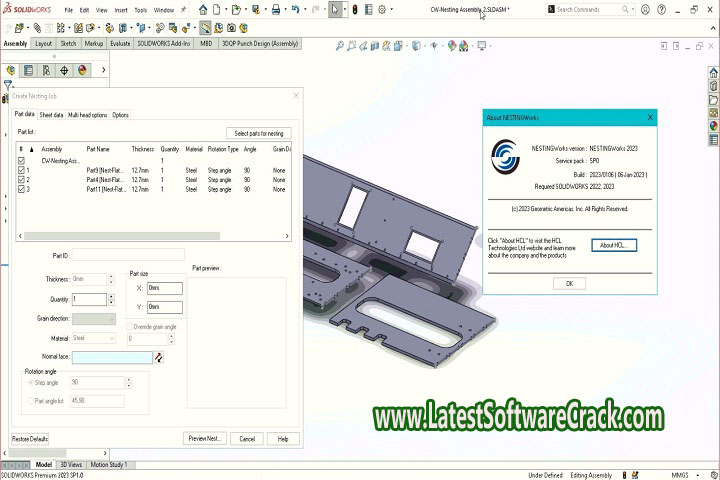
Task: Undo the last action with the Undo arrow
Action: 295,9
